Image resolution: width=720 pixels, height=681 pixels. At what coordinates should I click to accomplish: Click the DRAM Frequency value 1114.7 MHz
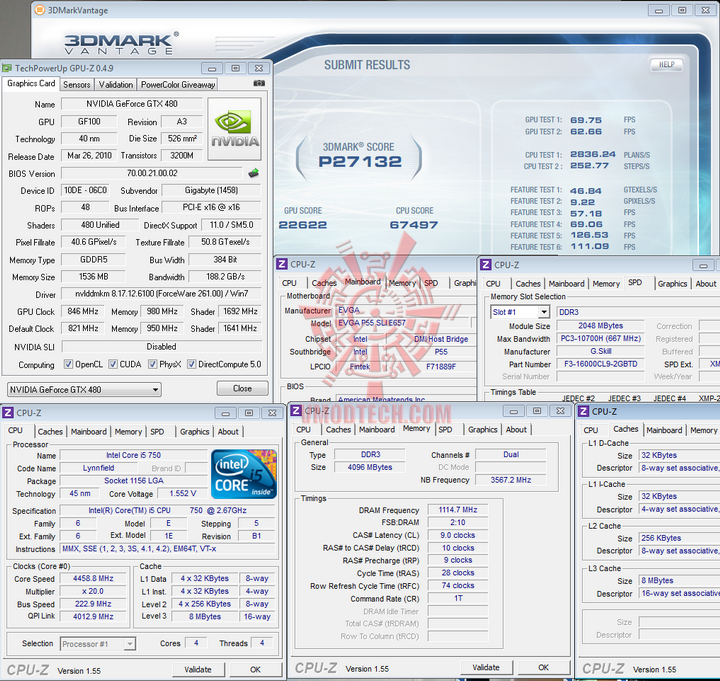coord(457,510)
